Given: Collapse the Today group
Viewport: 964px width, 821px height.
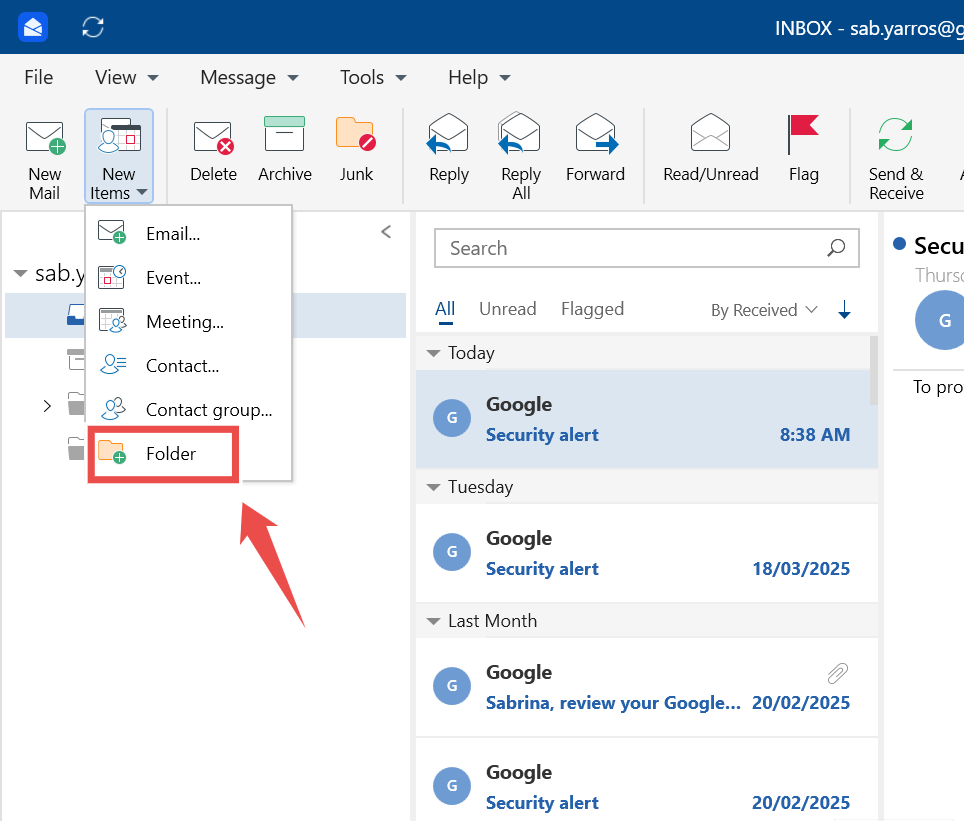Looking at the screenshot, I should tap(433, 353).
